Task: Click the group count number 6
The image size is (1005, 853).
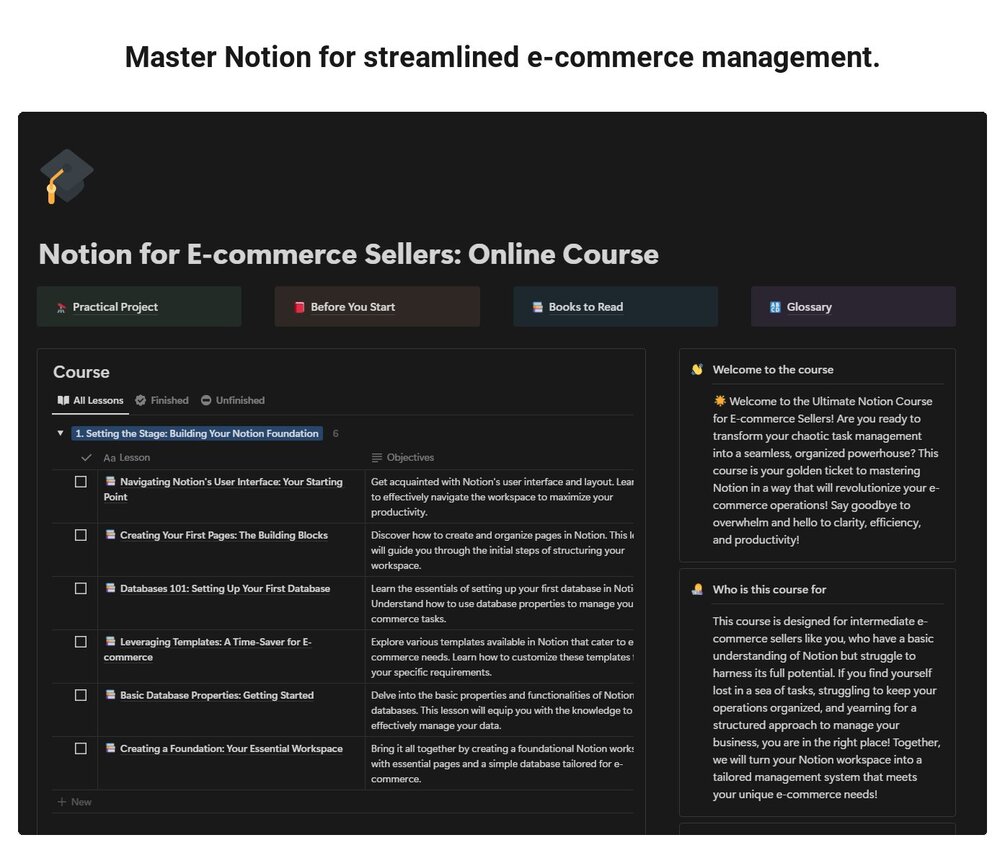Action: point(335,434)
